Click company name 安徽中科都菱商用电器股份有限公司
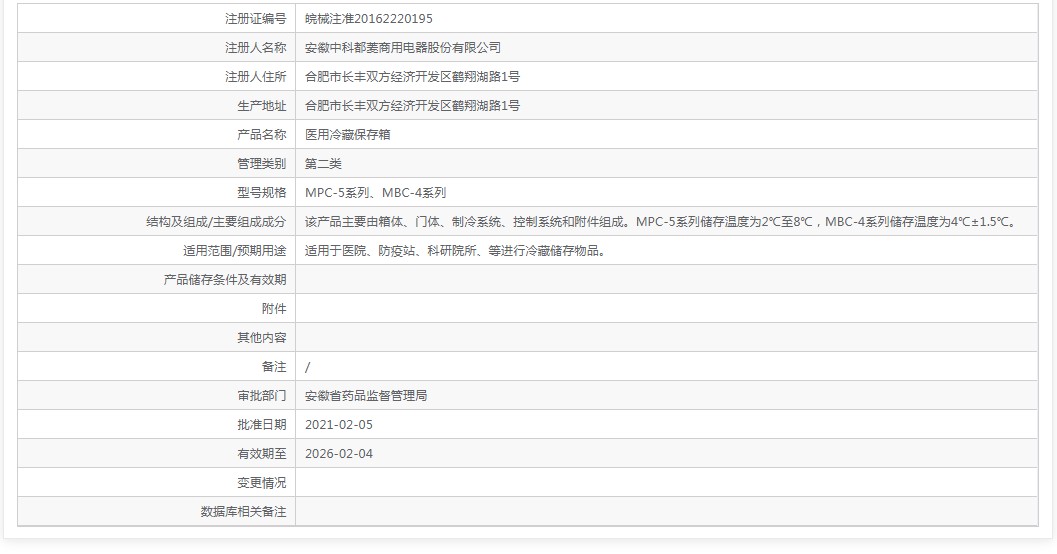Image resolution: width=1057 pixels, height=554 pixels. (x=402, y=48)
